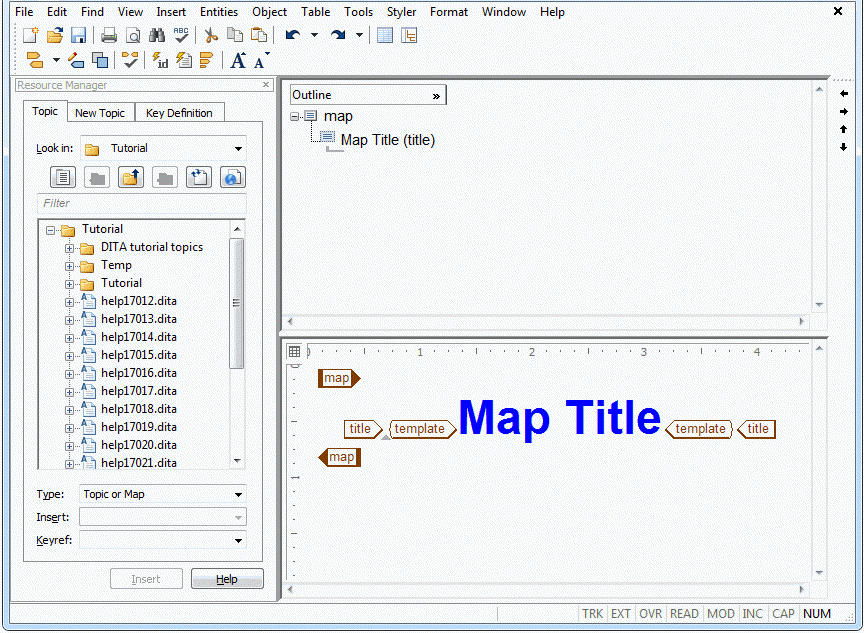
Task: Expand the DITA tutorial topics folder
Action: [69, 248]
